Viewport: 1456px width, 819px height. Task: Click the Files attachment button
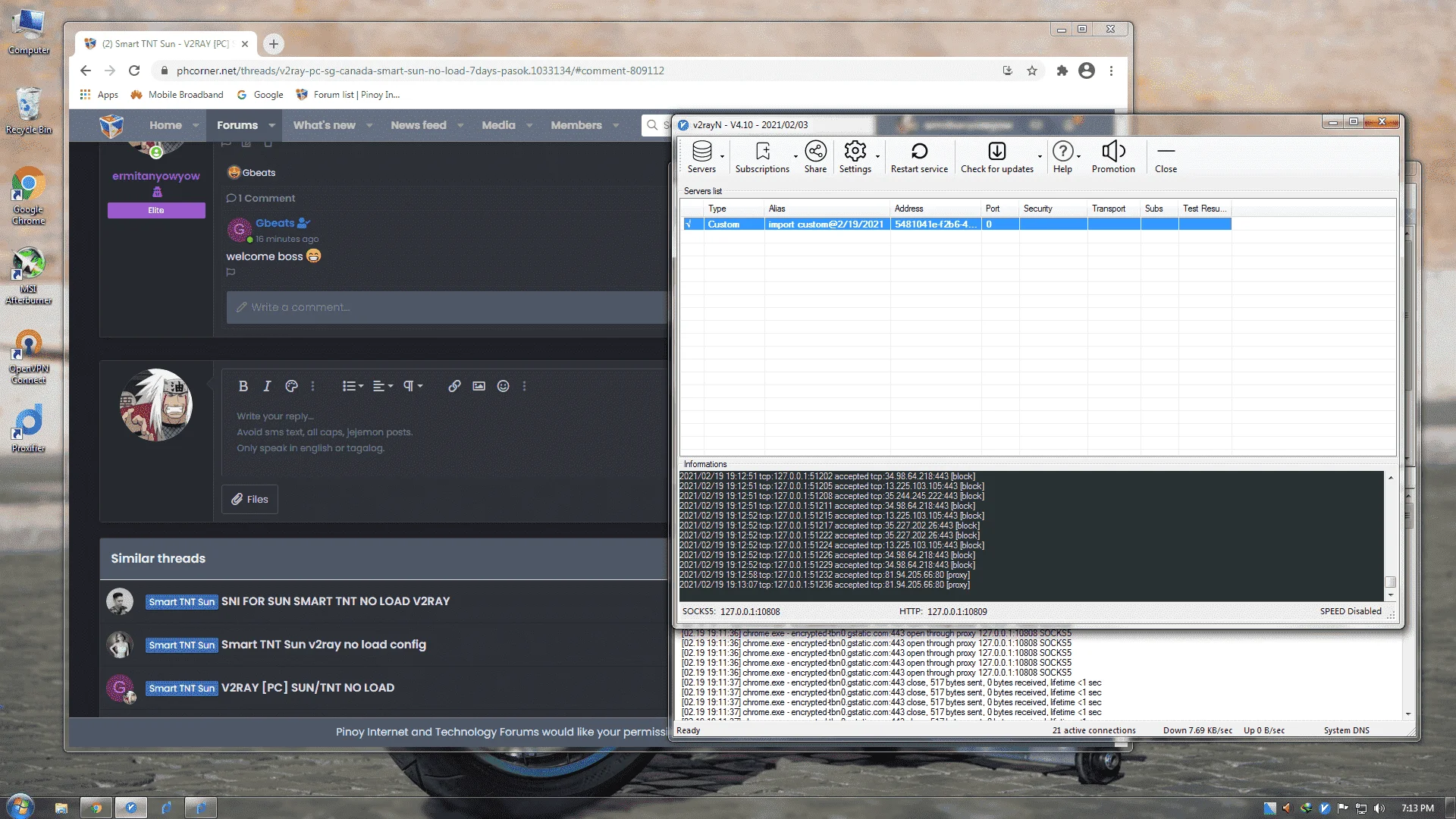(x=249, y=499)
